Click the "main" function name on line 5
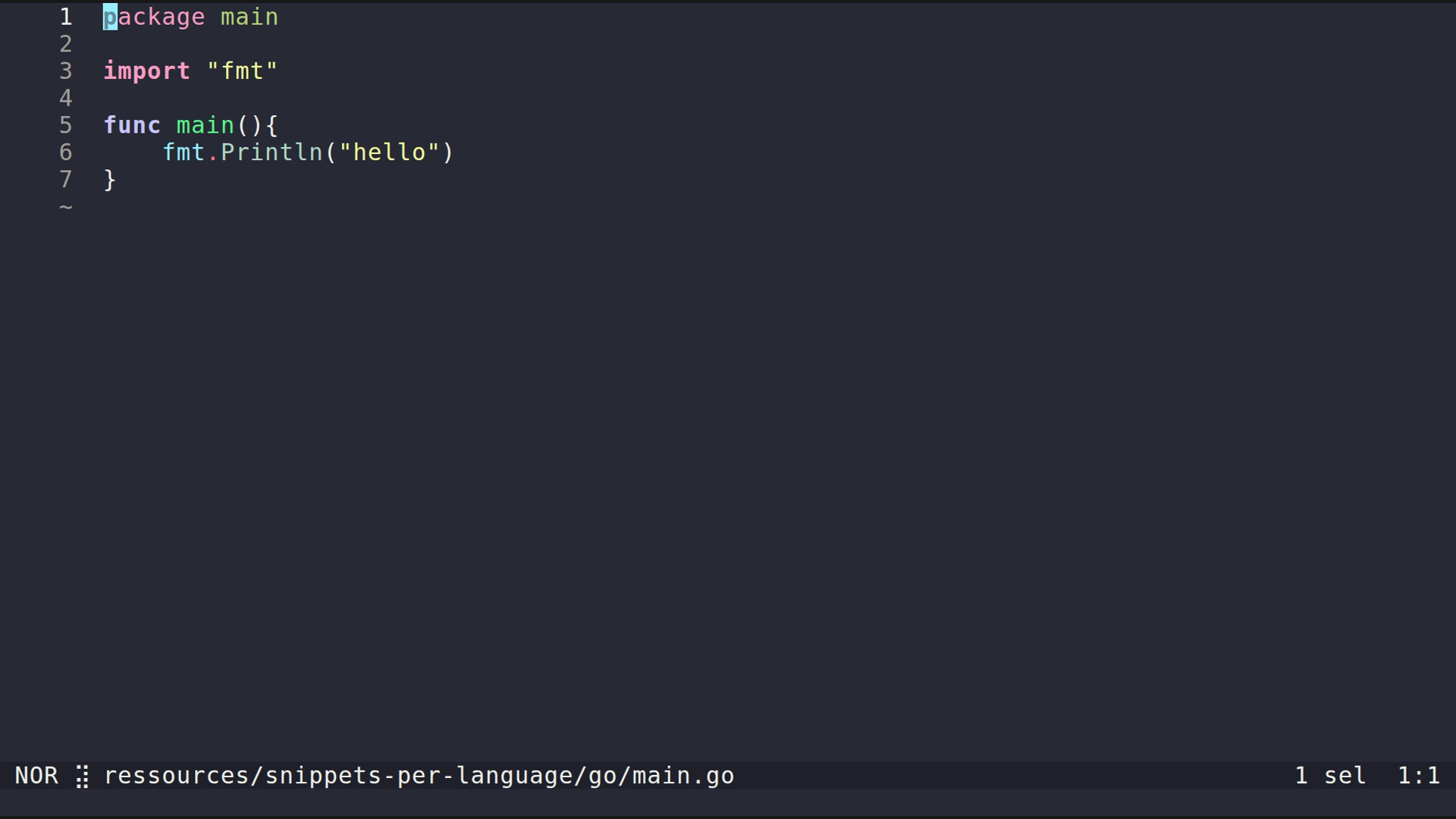This screenshot has height=819, width=1456. pos(205,125)
